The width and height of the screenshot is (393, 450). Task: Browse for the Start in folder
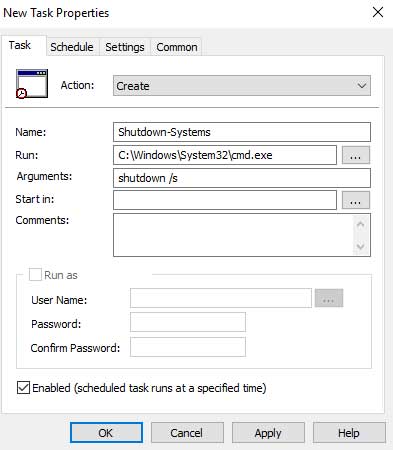[x=356, y=200]
